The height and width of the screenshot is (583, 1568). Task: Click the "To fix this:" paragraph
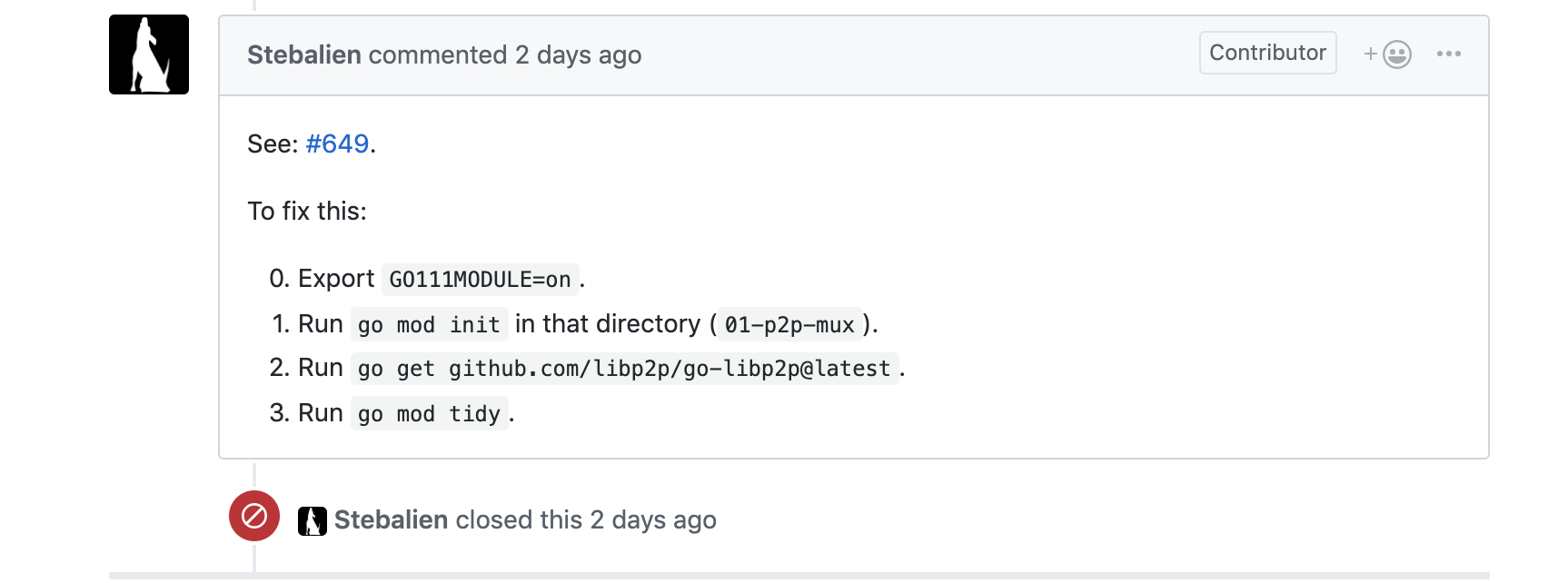(x=307, y=212)
